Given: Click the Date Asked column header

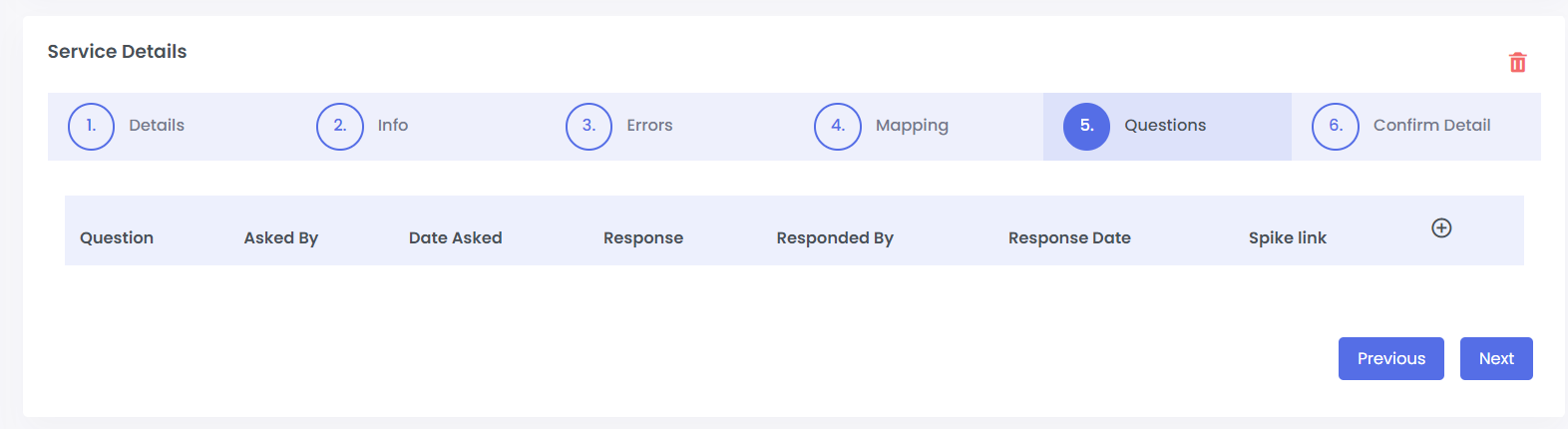Looking at the screenshot, I should [x=456, y=237].
